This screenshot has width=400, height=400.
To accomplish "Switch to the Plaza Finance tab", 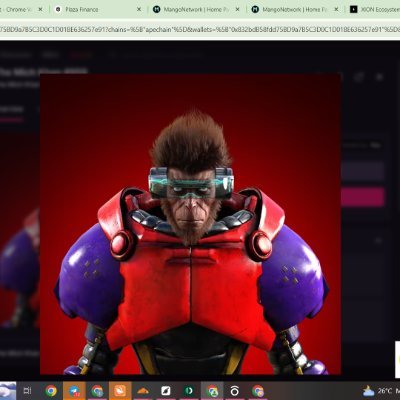I will 97,9.
